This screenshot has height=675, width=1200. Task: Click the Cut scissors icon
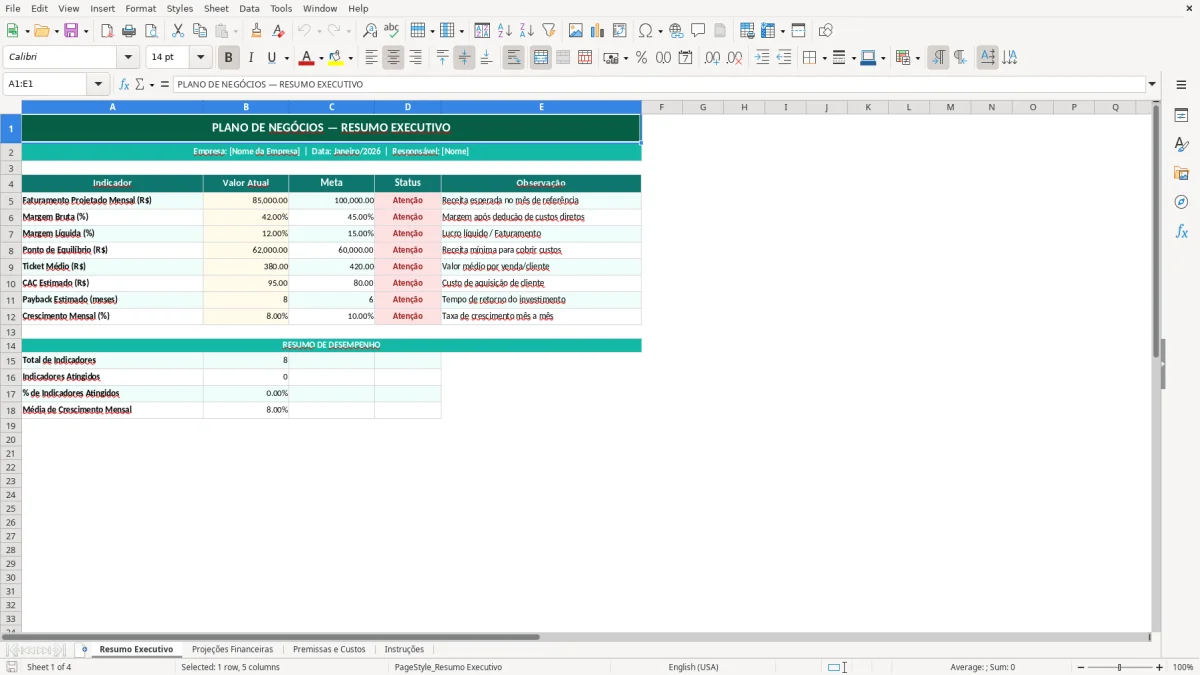click(x=178, y=31)
